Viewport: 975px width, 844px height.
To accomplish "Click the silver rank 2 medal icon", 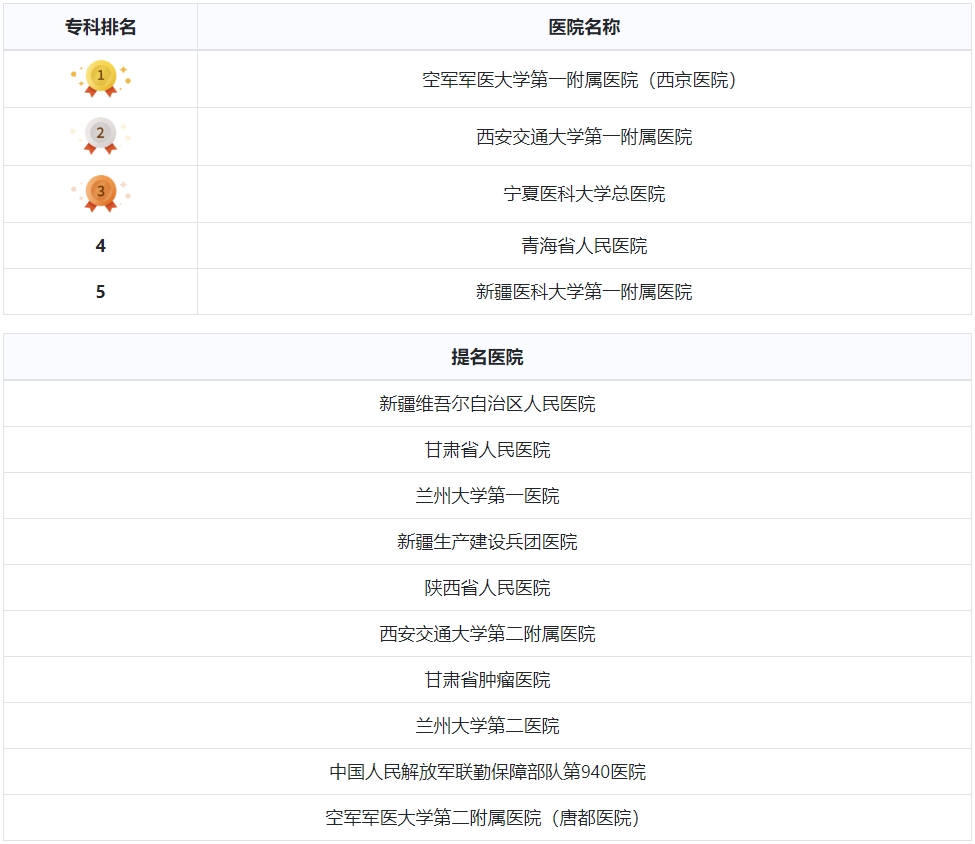I will coord(101,136).
